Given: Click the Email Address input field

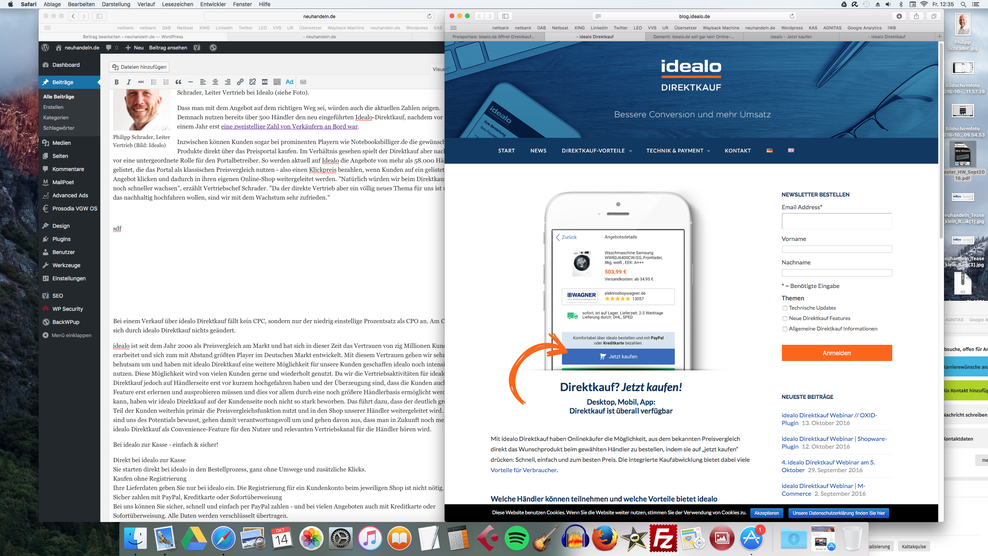Looking at the screenshot, I should coord(837,221).
